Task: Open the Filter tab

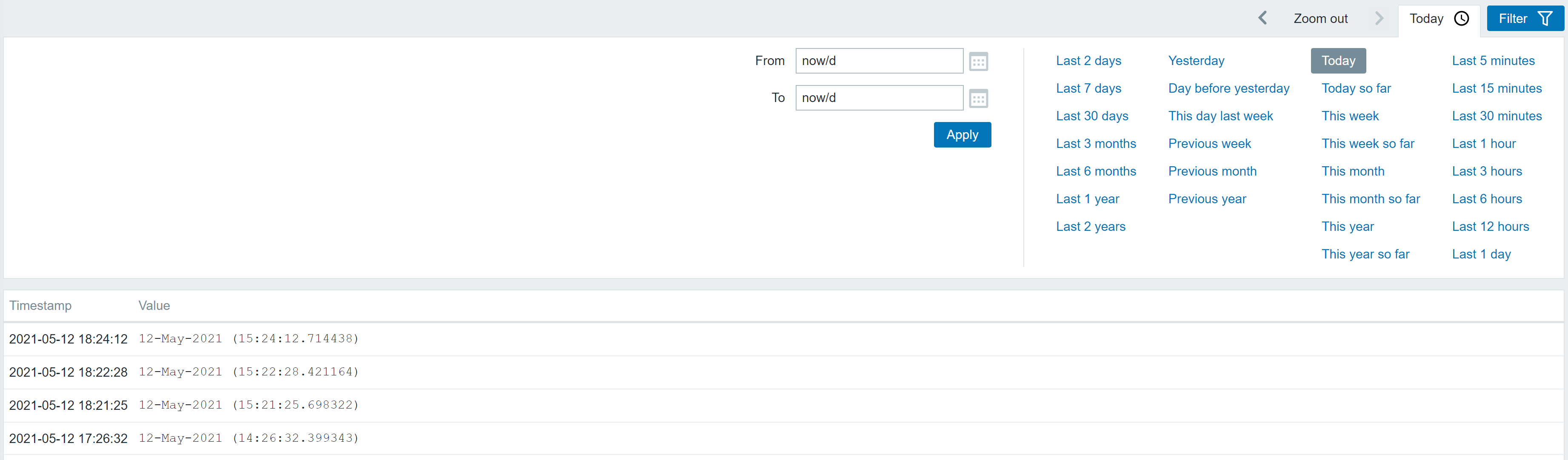Action: click(1524, 18)
